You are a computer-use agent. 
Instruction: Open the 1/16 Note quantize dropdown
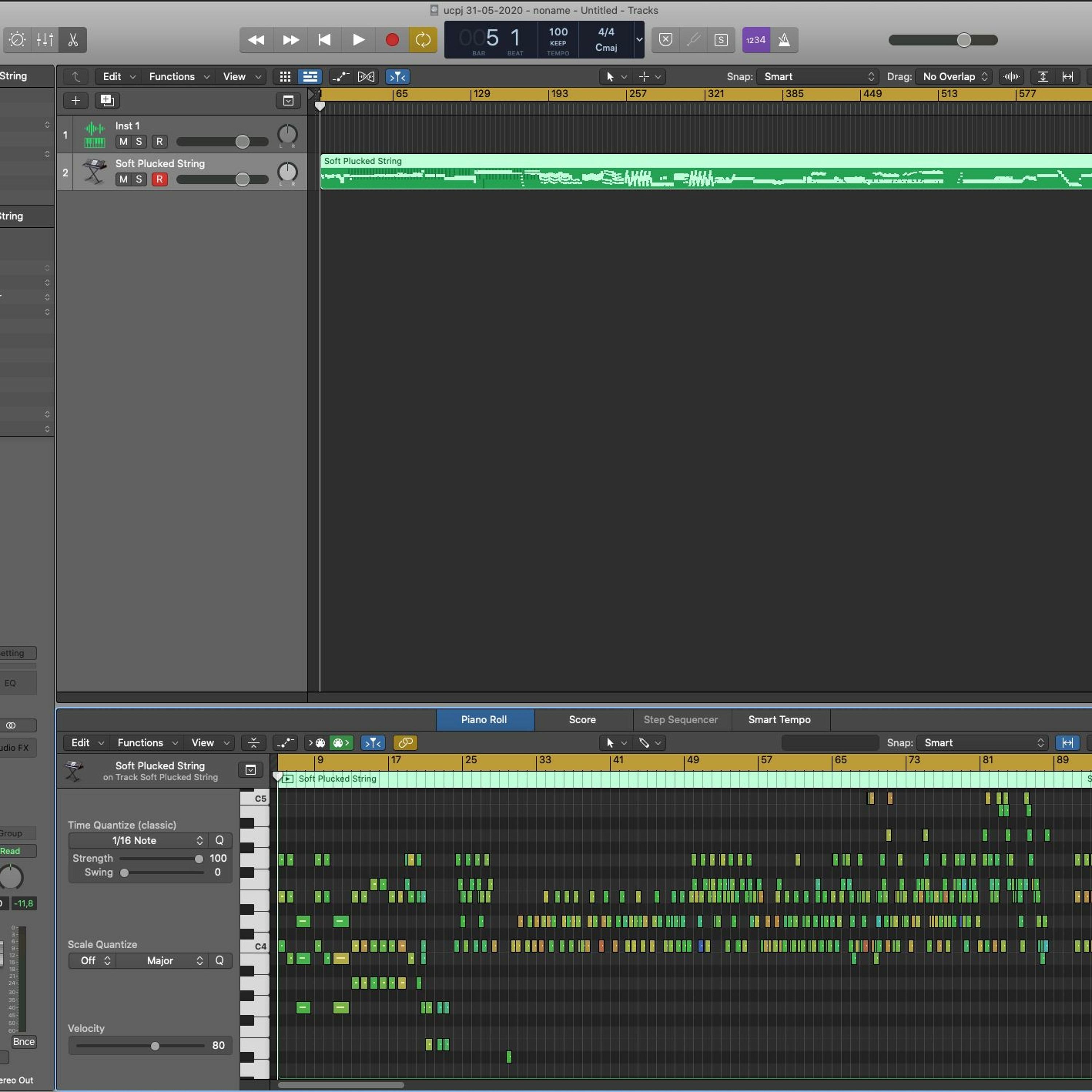pyautogui.click(x=139, y=840)
